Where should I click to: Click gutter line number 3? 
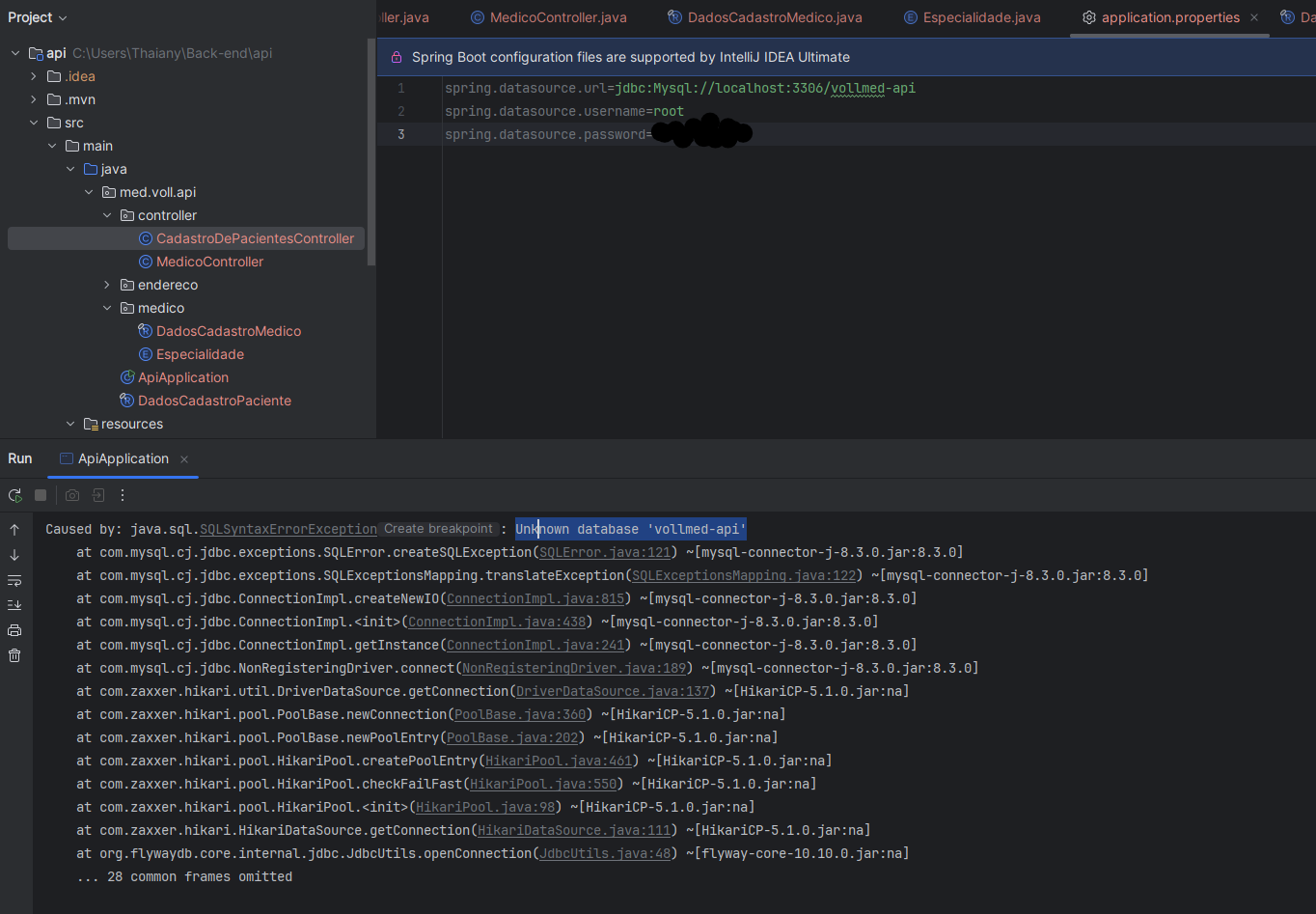tap(401, 134)
